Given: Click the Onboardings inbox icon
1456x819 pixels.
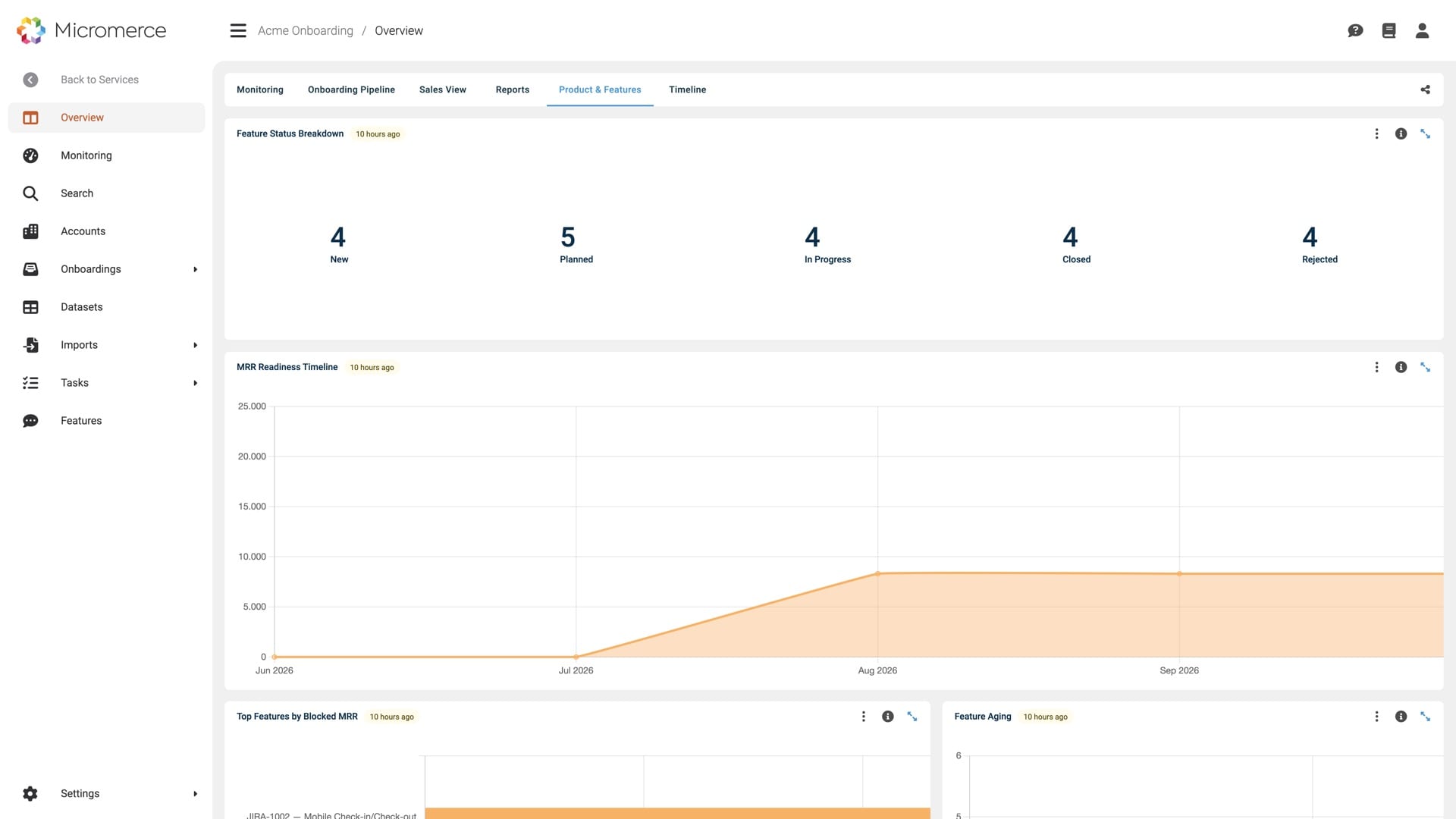Looking at the screenshot, I should [x=30, y=269].
